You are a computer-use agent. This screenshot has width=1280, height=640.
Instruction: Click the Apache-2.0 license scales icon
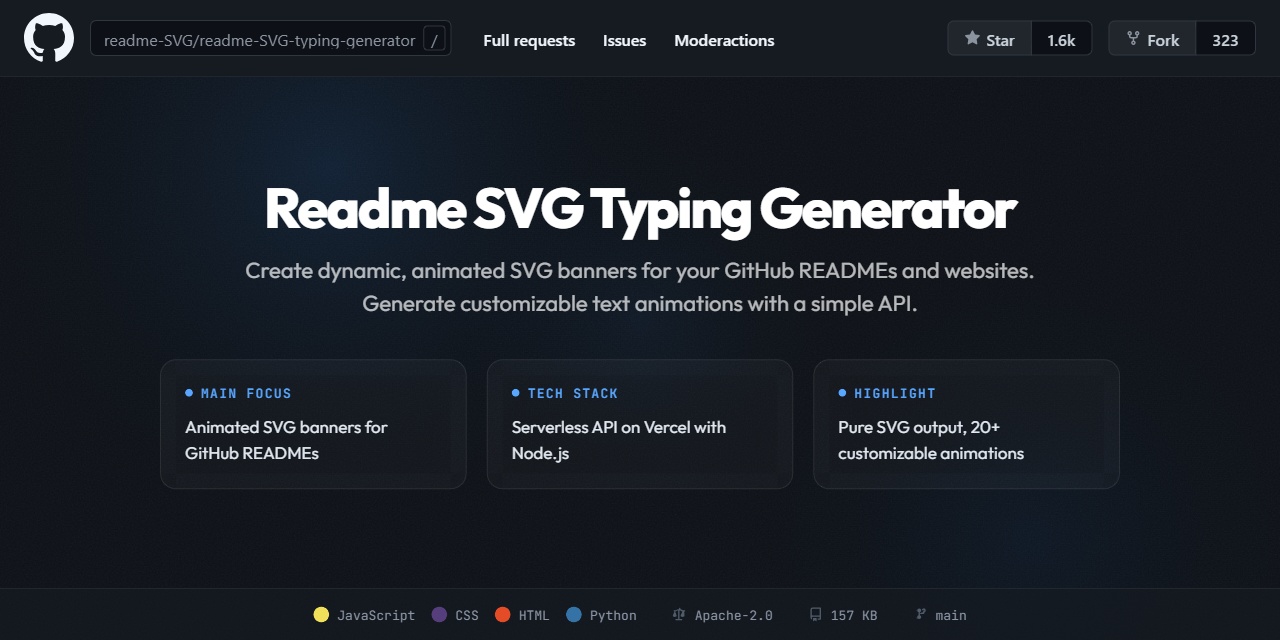click(x=678, y=614)
